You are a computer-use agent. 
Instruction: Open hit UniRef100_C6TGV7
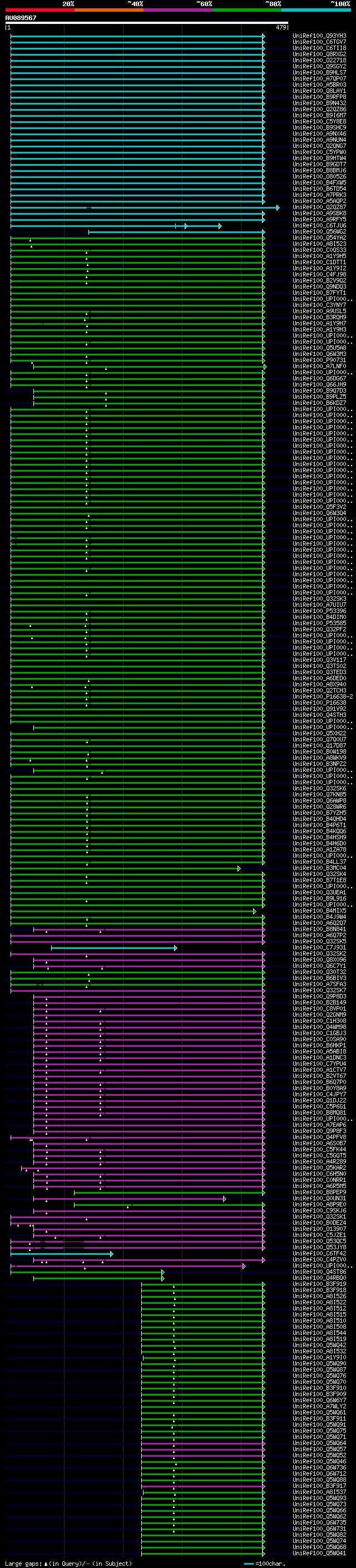pyautogui.click(x=319, y=42)
